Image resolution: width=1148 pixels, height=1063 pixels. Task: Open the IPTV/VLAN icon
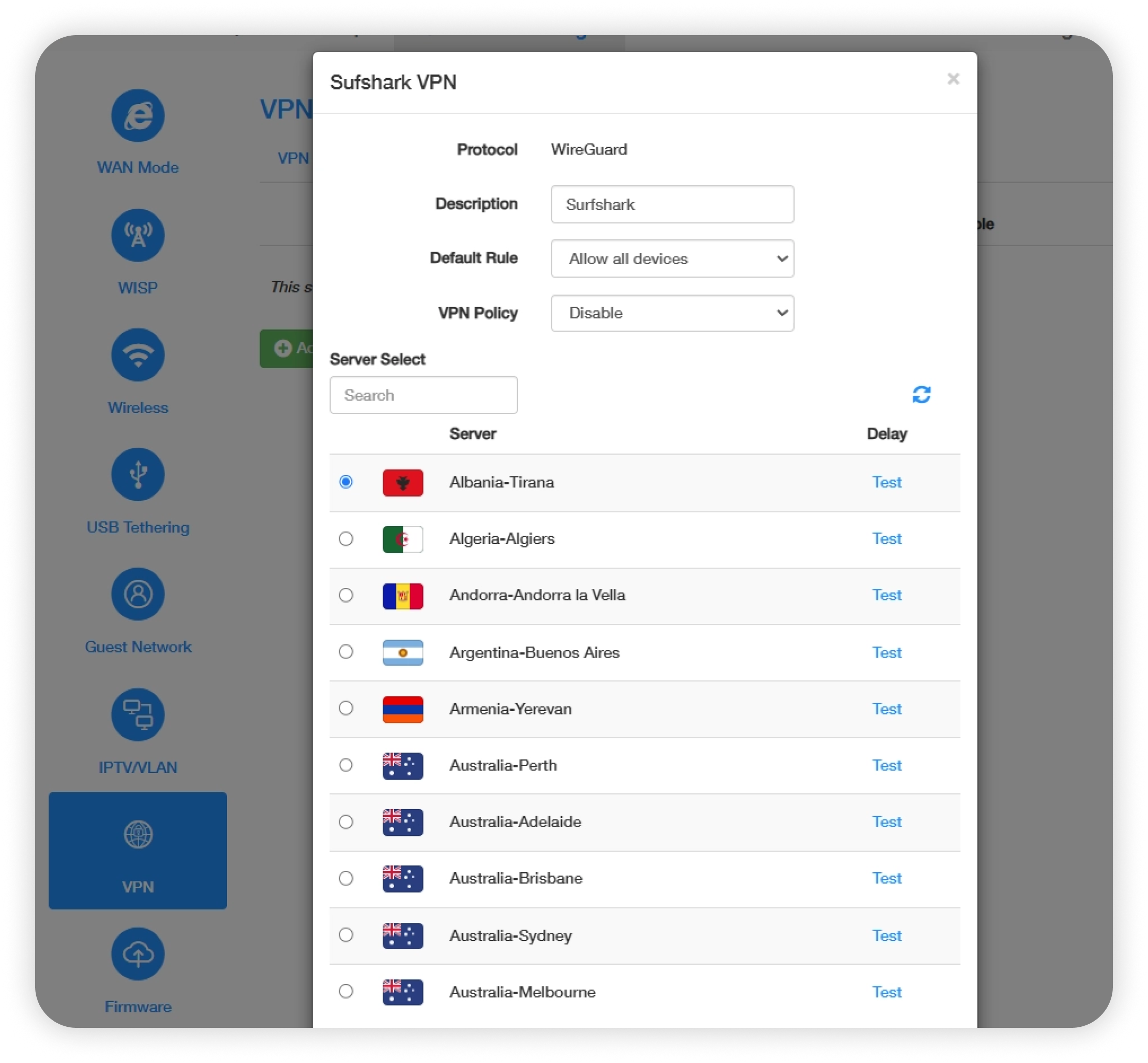tap(138, 715)
